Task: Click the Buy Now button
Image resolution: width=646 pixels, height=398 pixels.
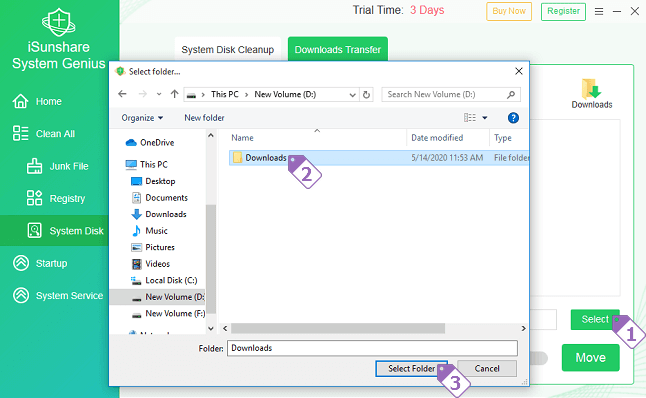Action: 509,11
